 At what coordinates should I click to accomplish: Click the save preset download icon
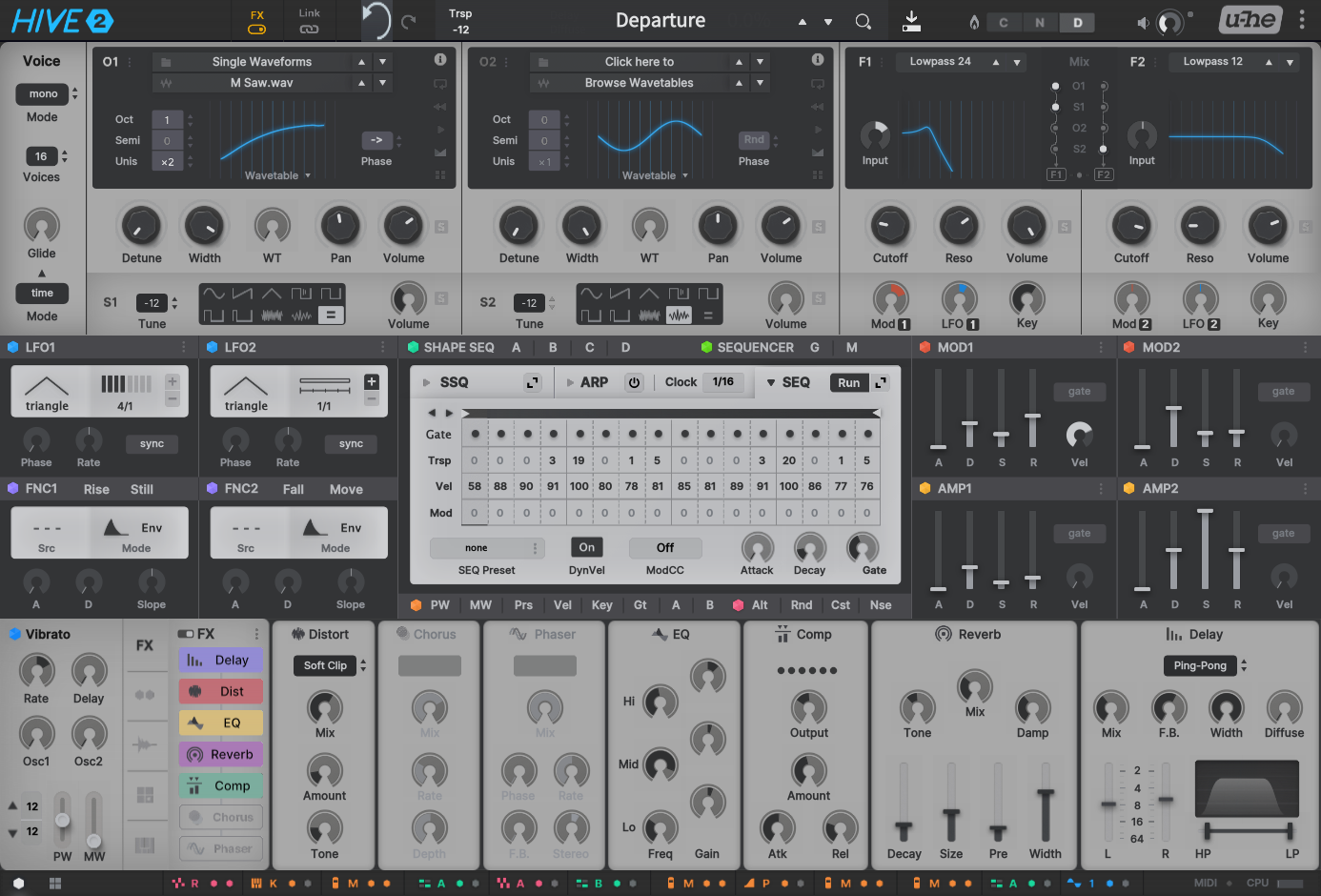click(x=911, y=21)
